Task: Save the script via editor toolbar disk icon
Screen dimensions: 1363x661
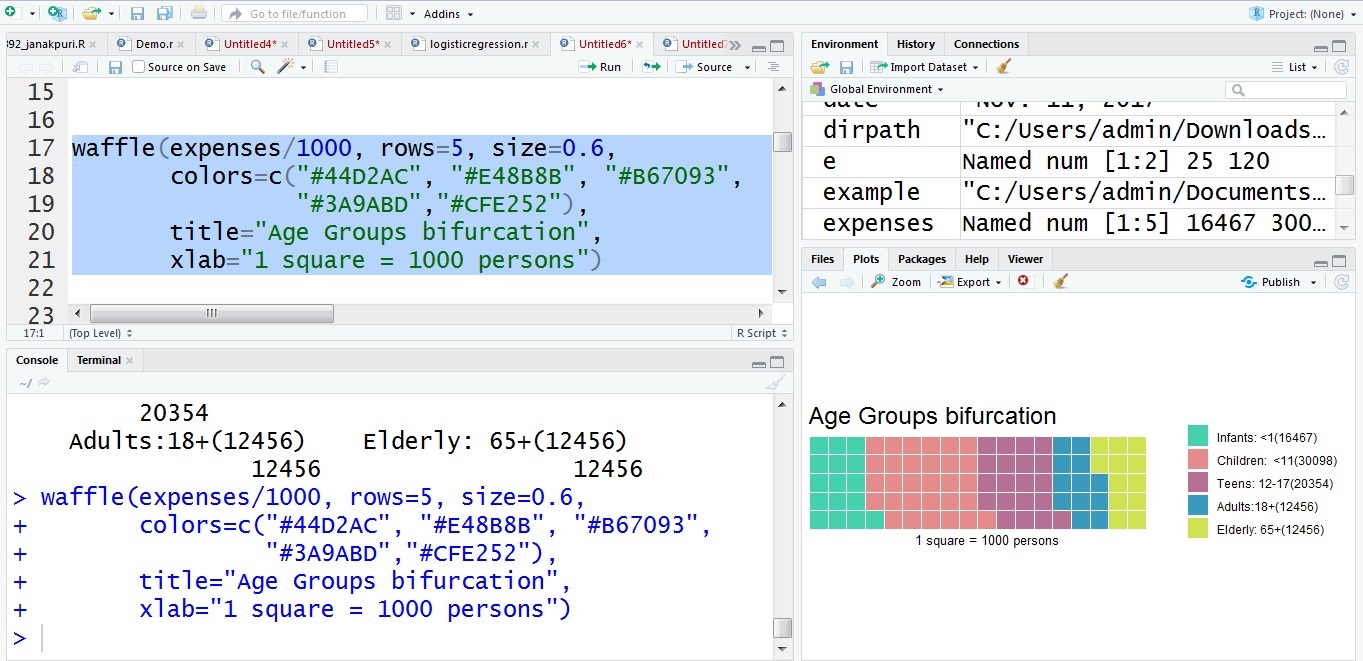Action: [115, 67]
